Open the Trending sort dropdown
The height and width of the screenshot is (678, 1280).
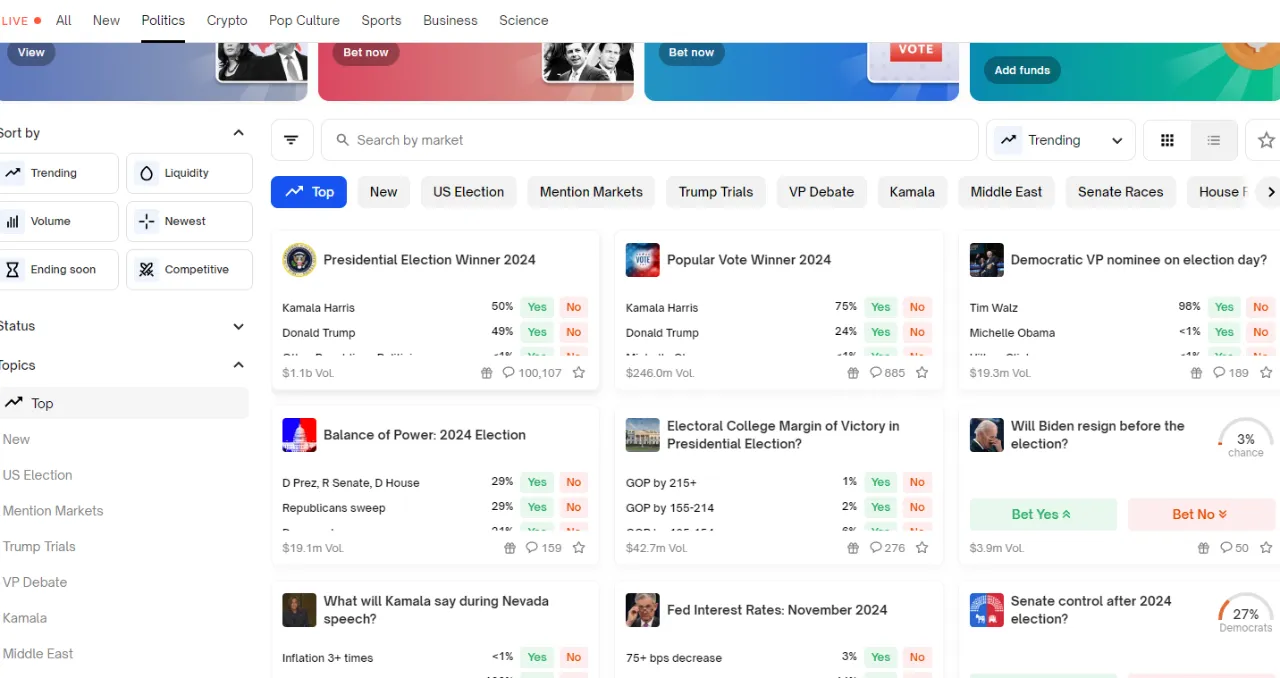pyautogui.click(x=1061, y=140)
